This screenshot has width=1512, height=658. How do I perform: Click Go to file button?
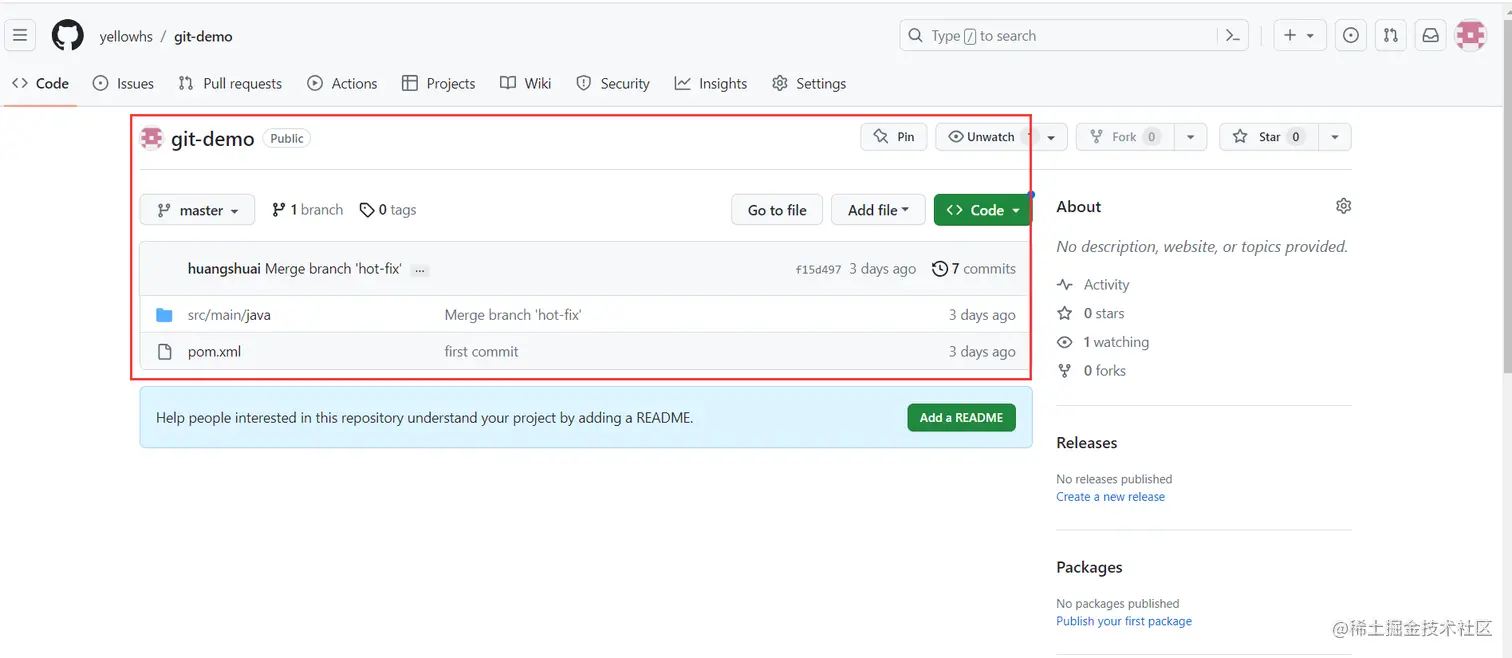coord(777,210)
